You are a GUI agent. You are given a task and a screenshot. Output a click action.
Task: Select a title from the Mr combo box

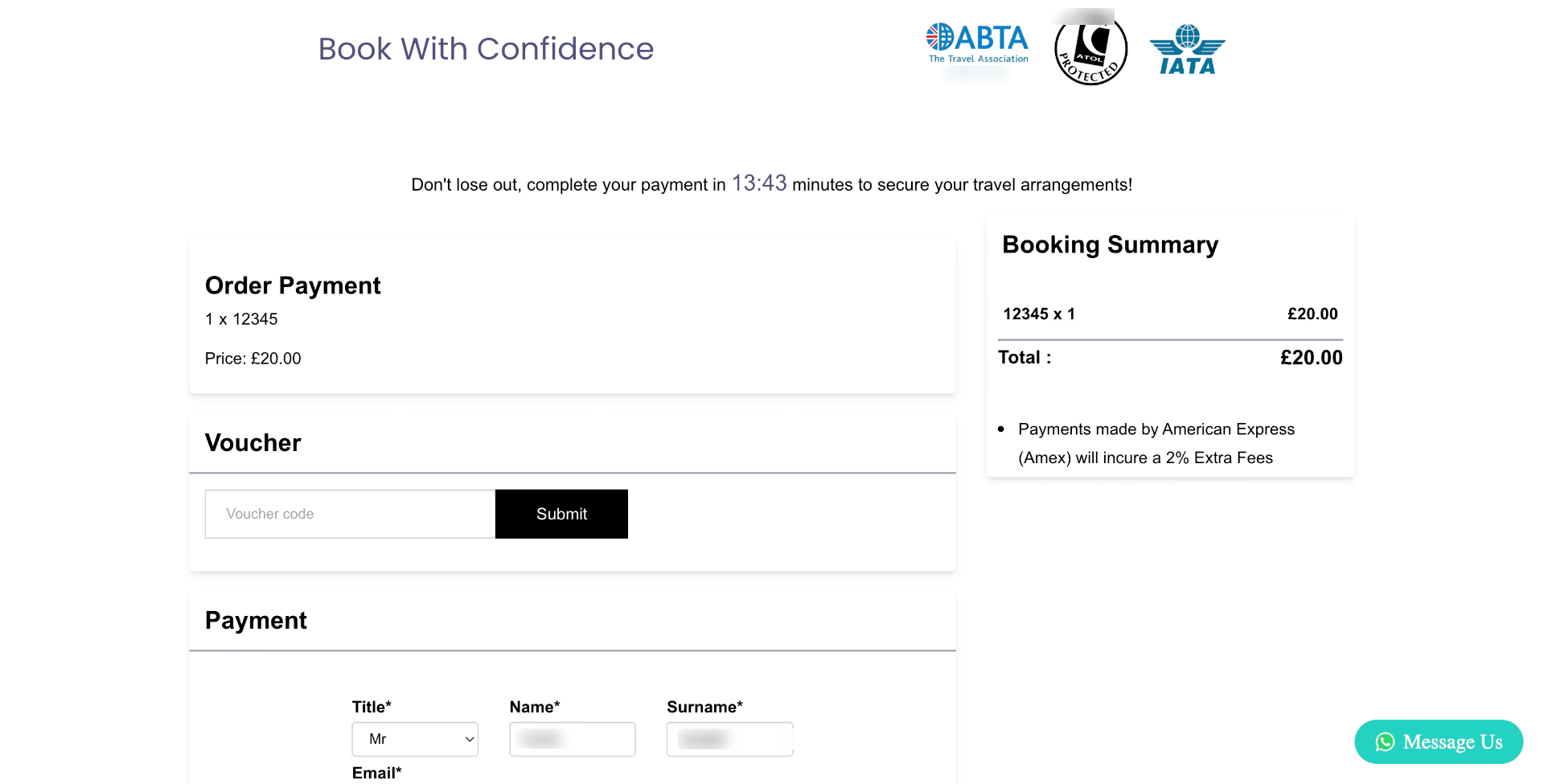(x=415, y=739)
